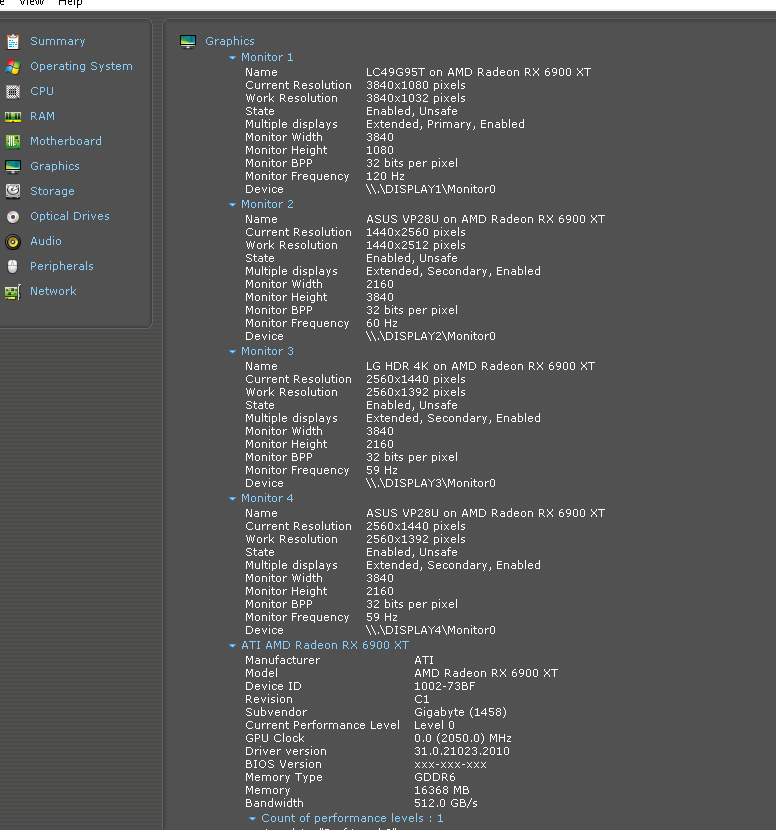Open the Audio section
Viewport: 776px width, 830px height.
tap(46, 241)
